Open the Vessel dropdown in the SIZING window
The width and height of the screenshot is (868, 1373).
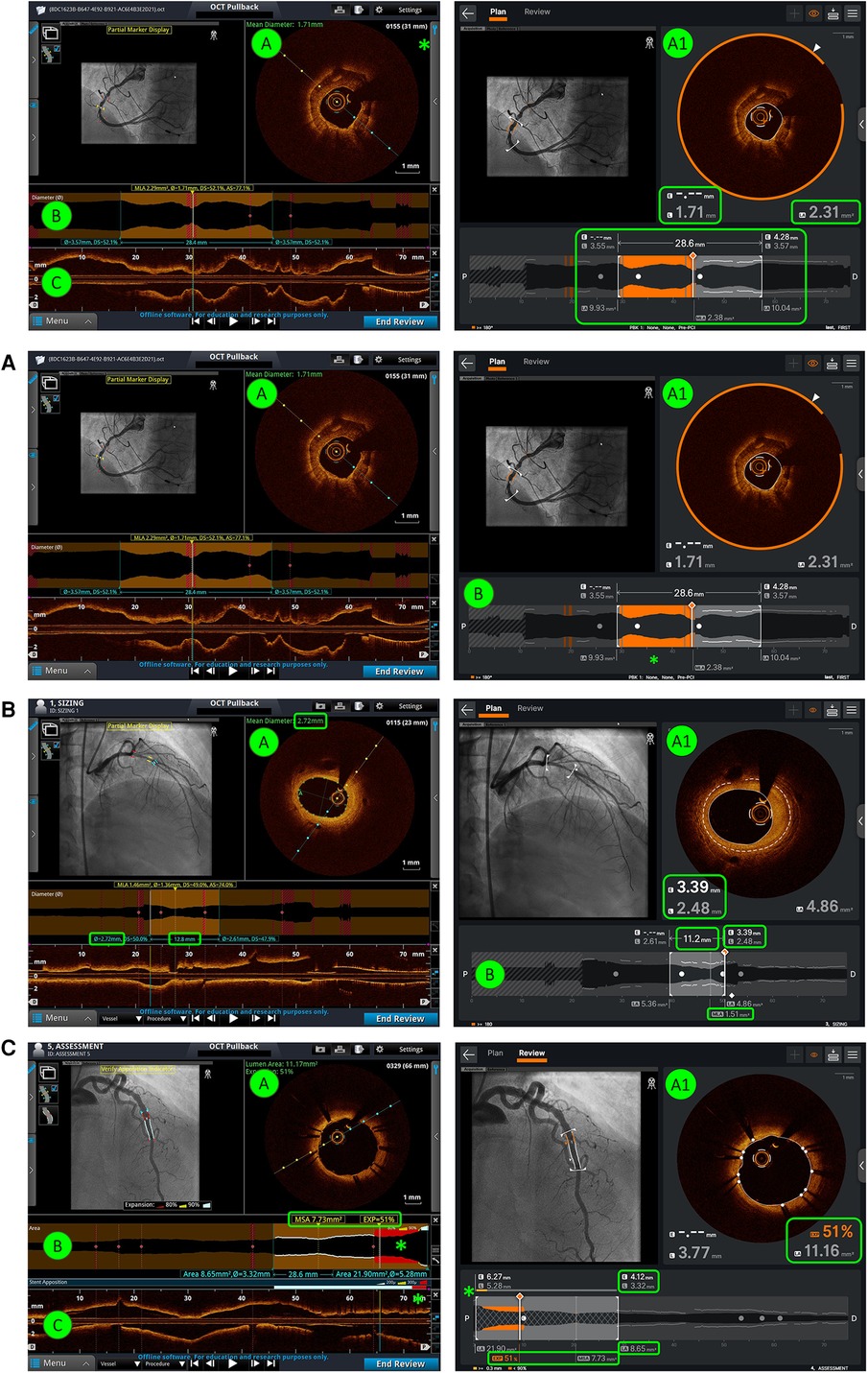120,1019
